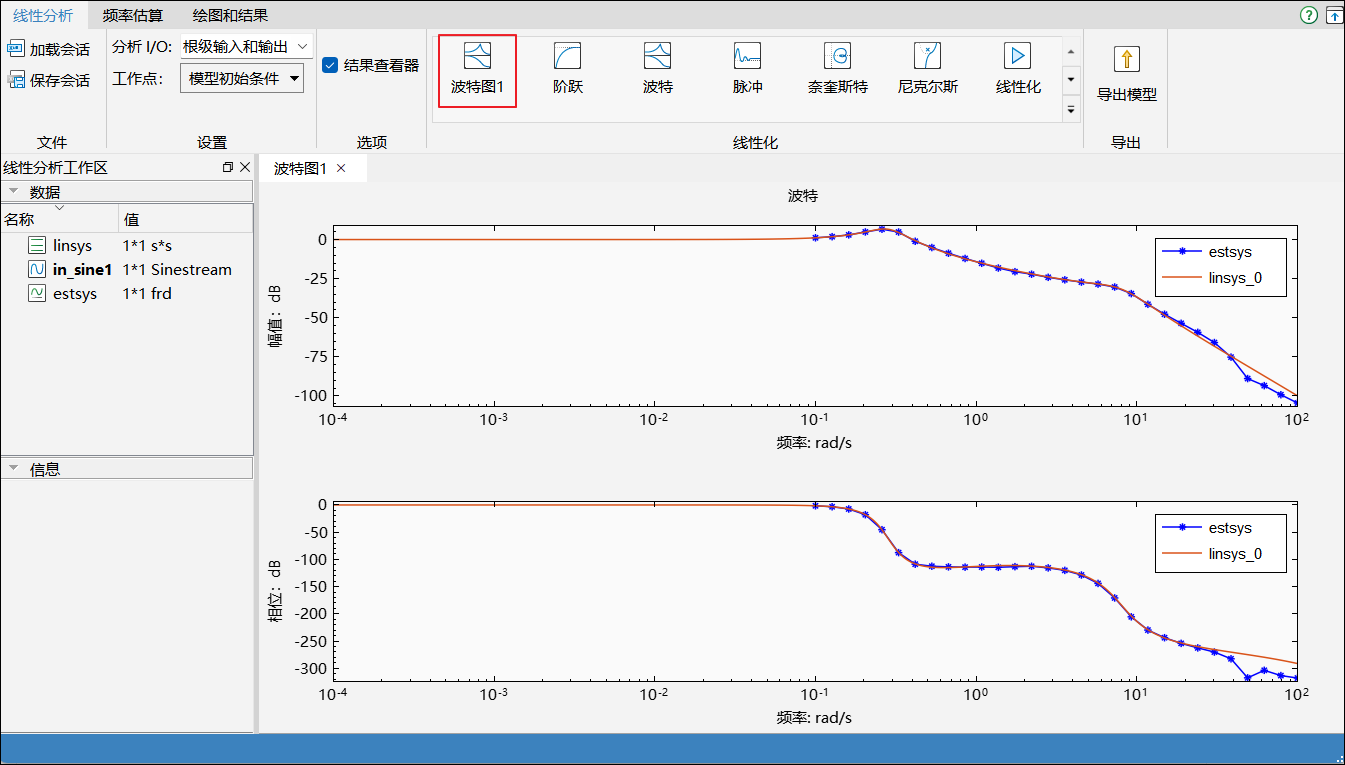The width and height of the screenshot is (1345, 765).
Task: Collapse the 数据 section
Action: tap(14, 192)
